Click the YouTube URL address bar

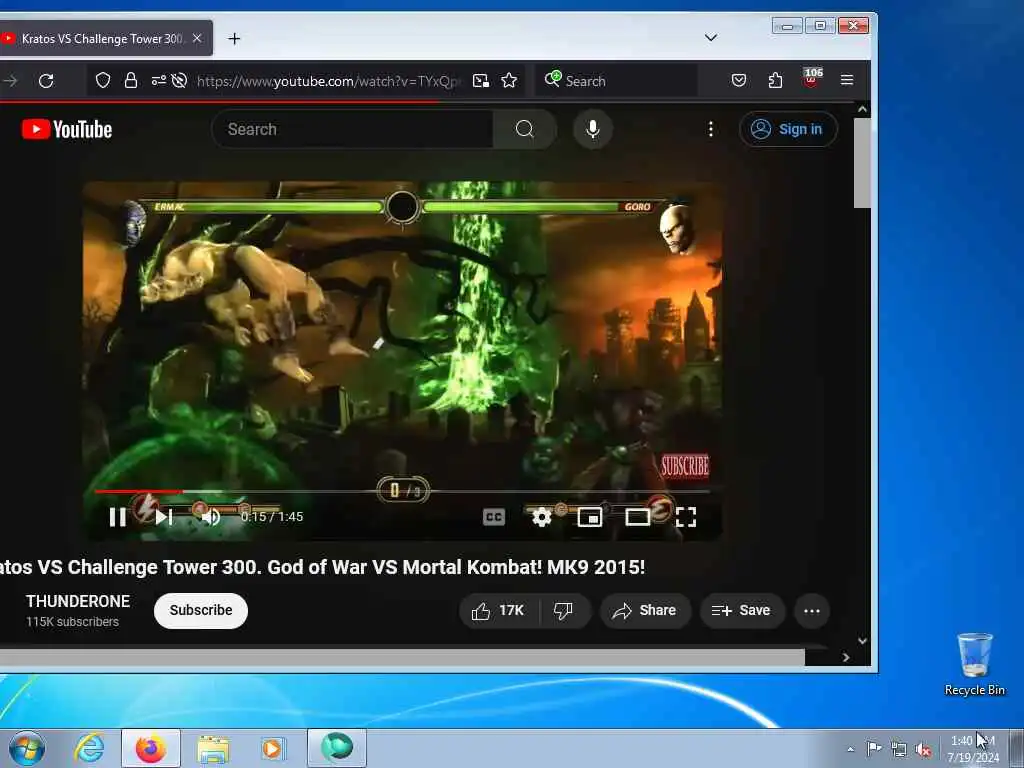(328, 81)
